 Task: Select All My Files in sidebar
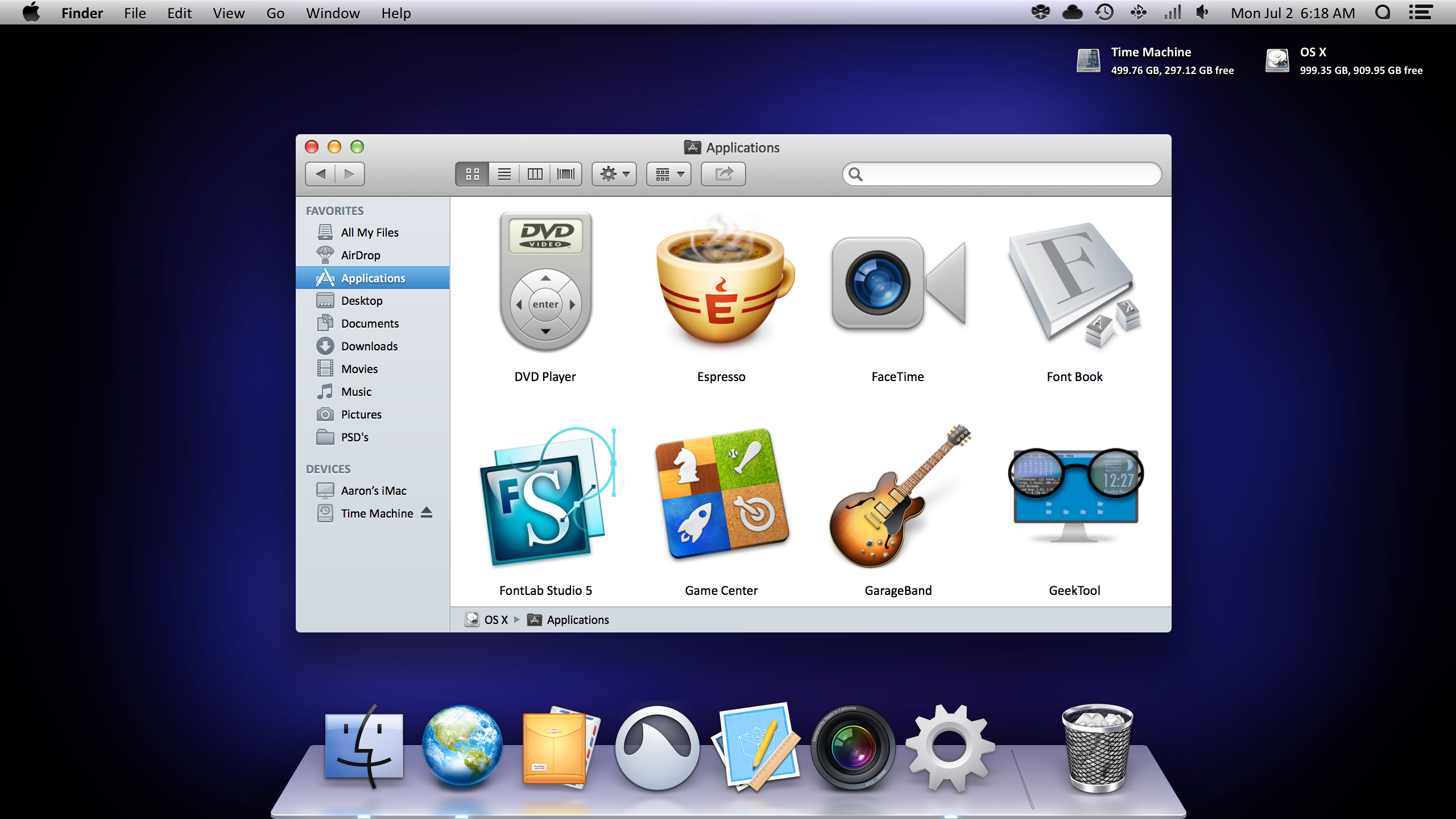(373, 232)
